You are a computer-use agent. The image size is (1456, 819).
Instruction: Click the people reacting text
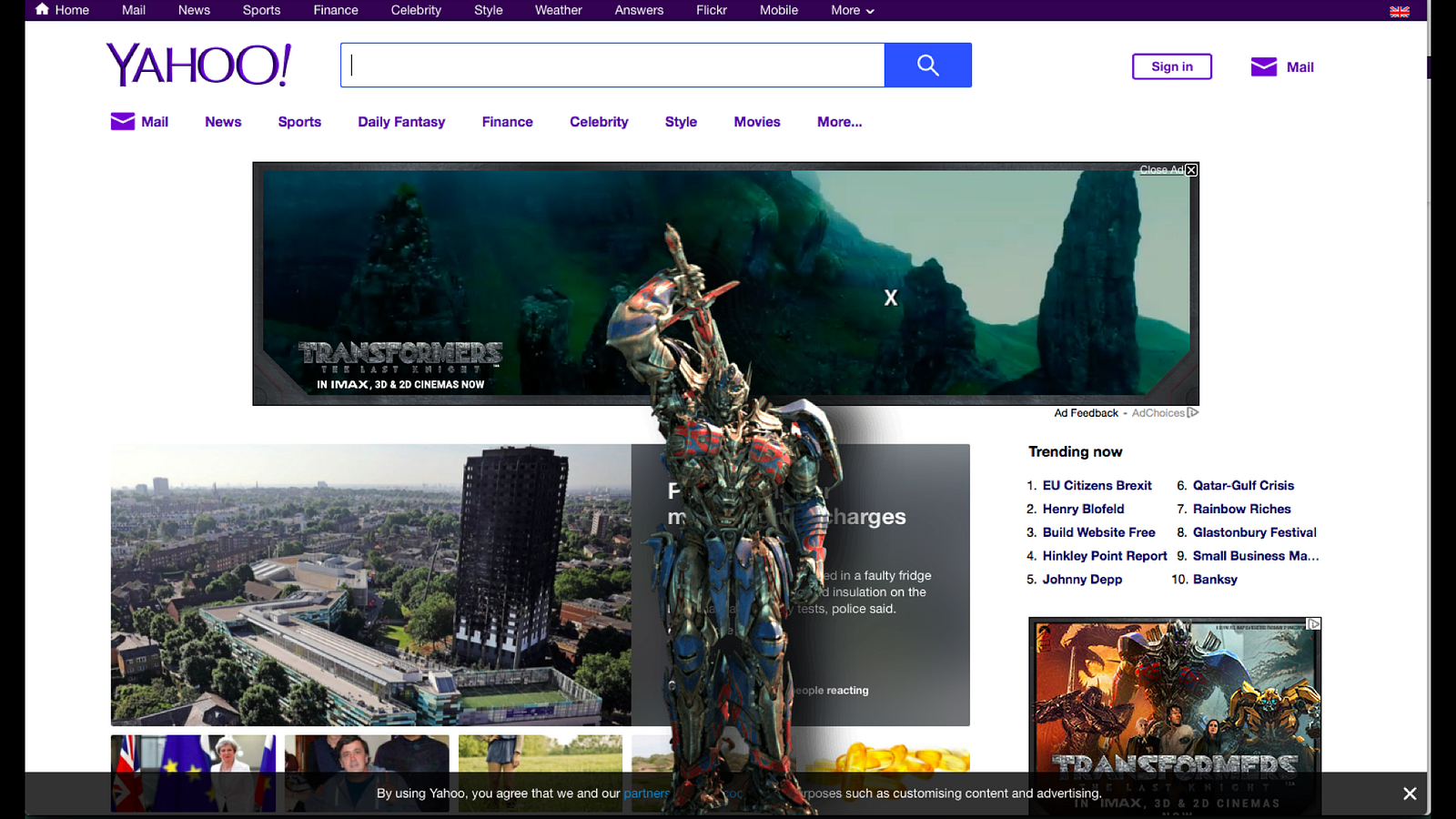tap(830, 691)
